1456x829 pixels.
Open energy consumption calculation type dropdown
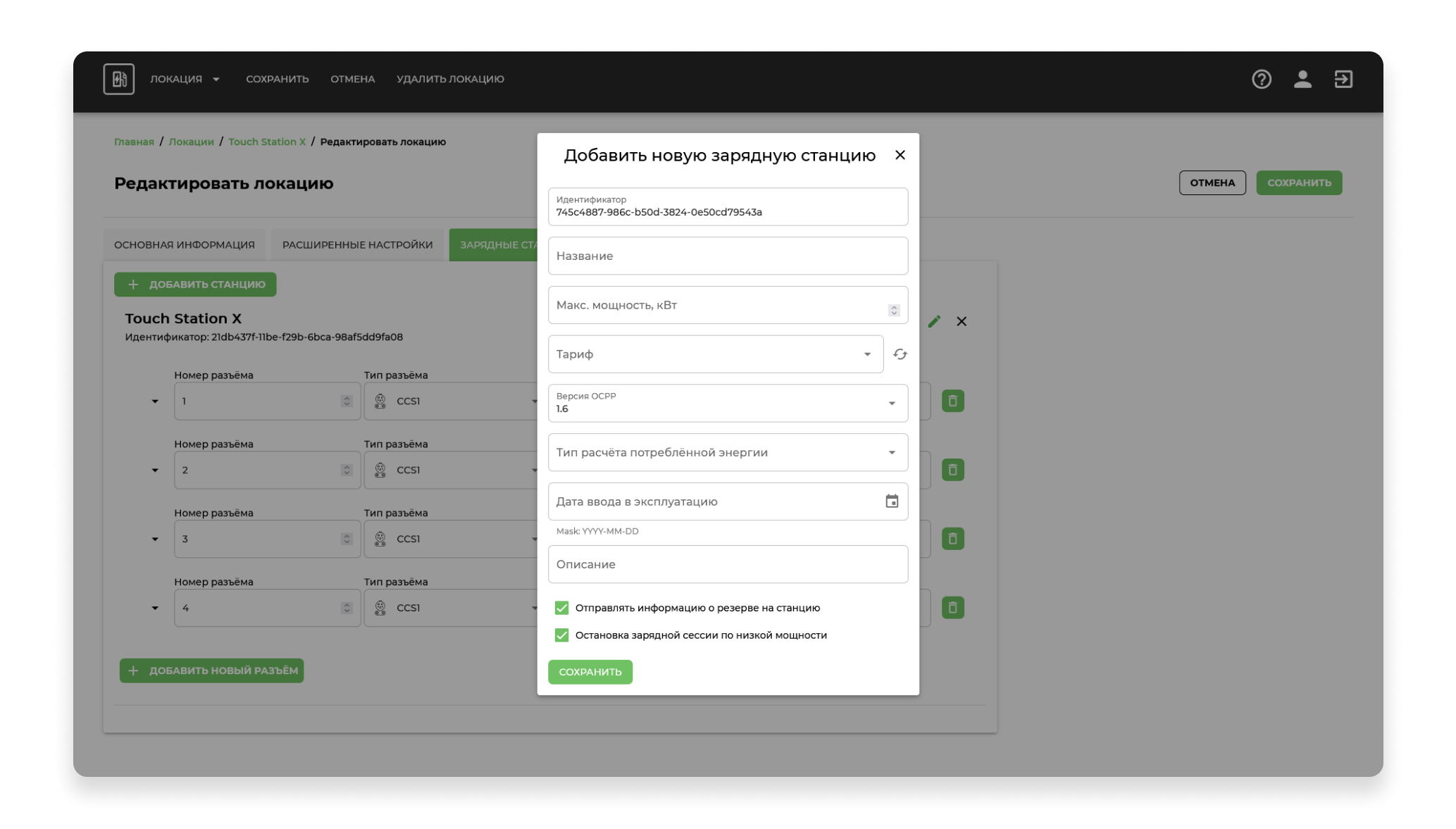728,452
